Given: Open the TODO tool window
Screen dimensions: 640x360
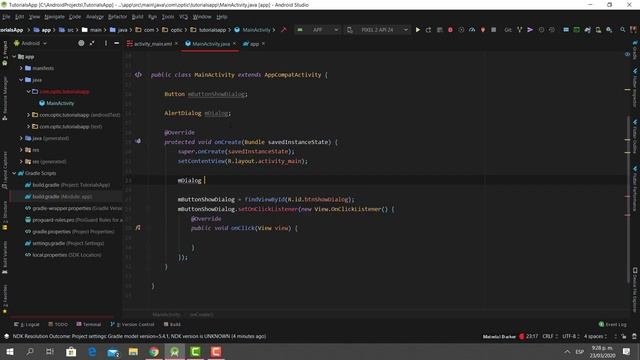Looking at the screenshot, I should point(58,324).
